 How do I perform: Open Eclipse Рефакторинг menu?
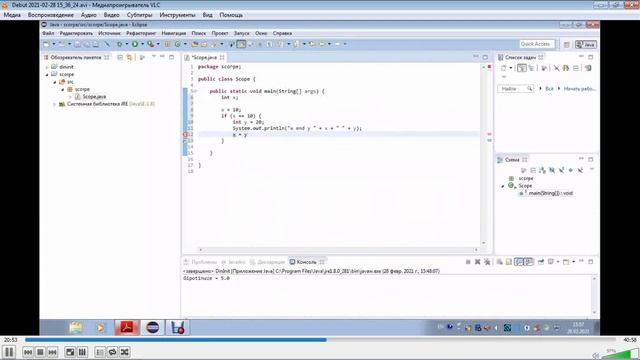[x=141, y=33]
